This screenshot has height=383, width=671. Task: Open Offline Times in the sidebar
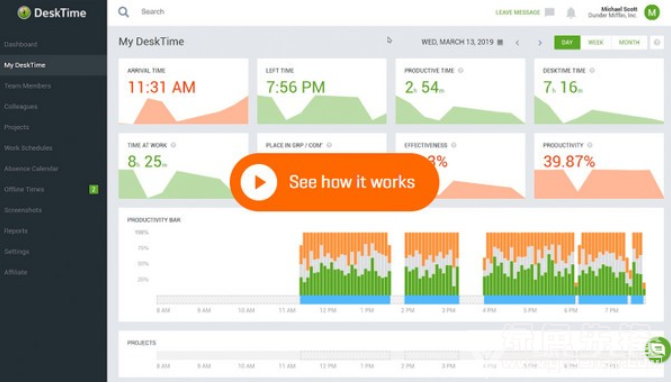click(x=24, y=190)
